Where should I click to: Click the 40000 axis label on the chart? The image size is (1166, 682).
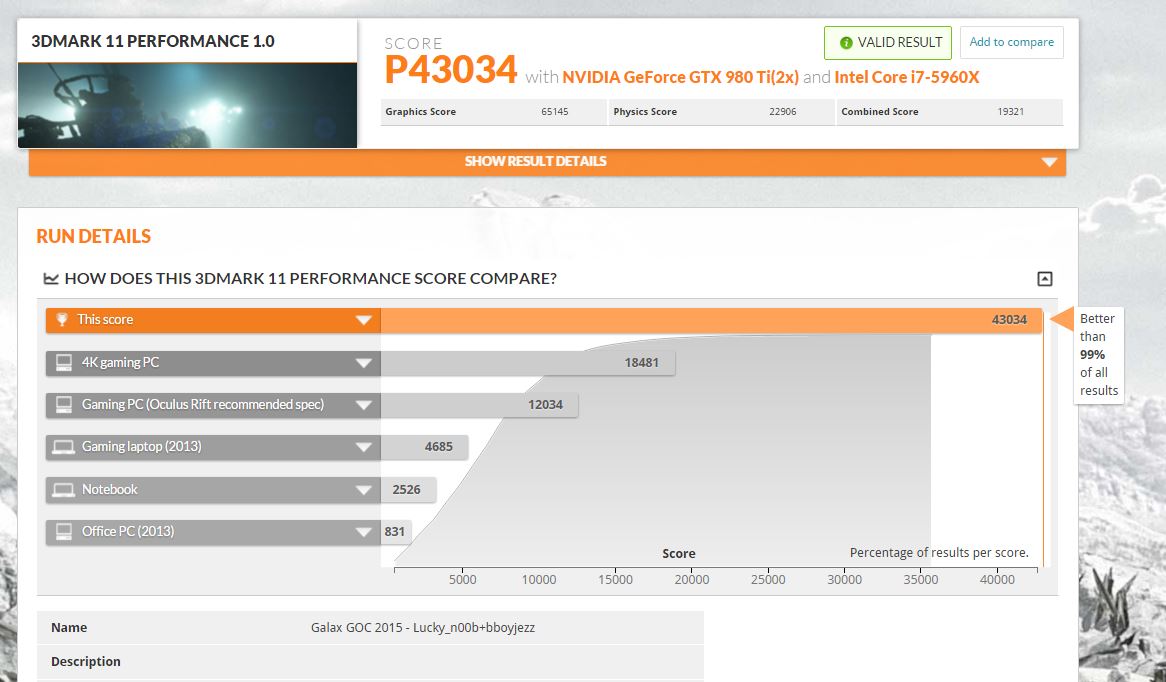click(x=997, y=579)
